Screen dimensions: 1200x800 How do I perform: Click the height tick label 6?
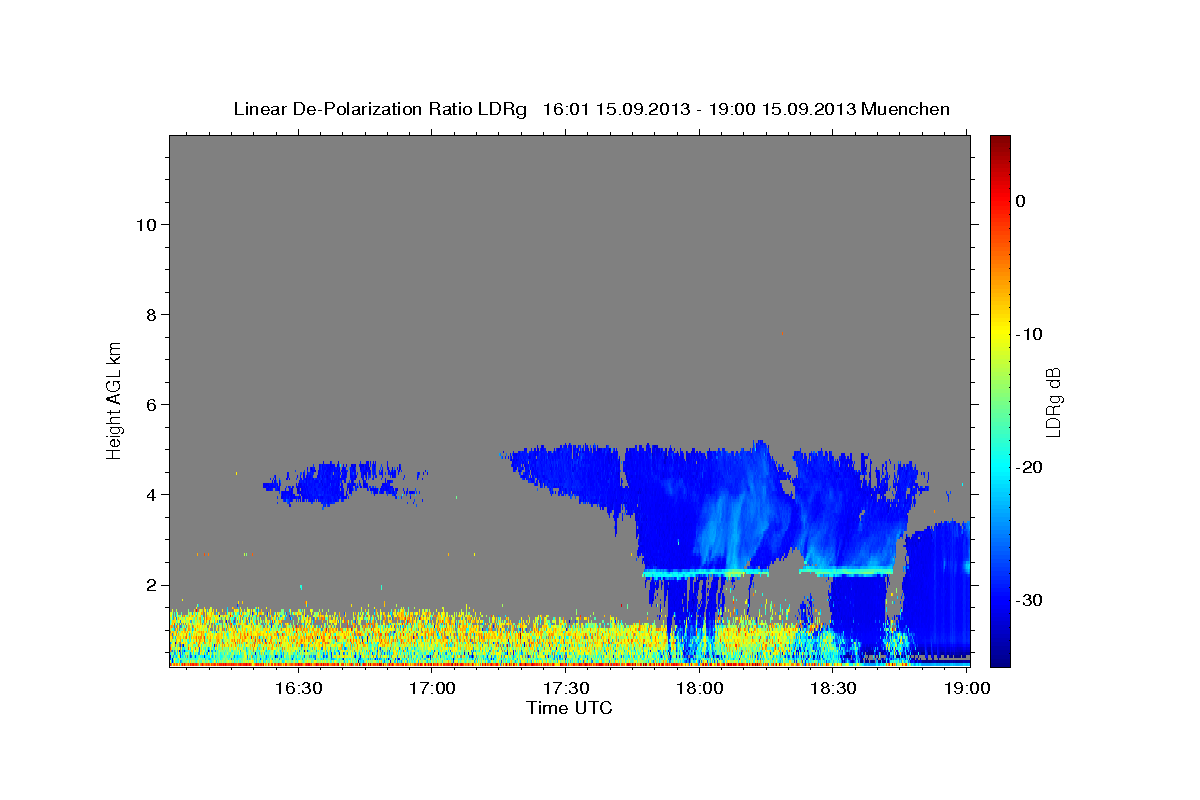[150, 404]
